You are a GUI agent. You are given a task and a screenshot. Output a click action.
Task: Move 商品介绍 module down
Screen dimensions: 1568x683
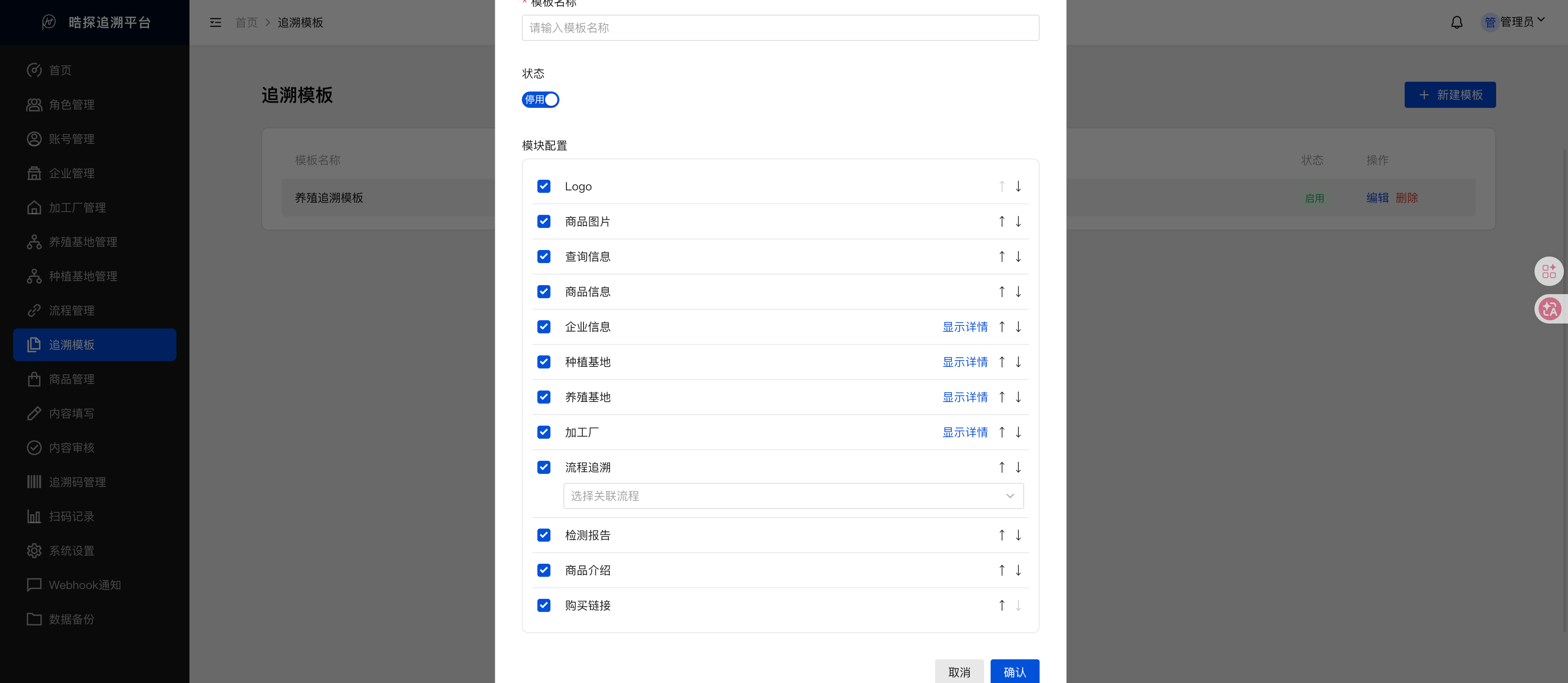click(x=1018, y=570)
